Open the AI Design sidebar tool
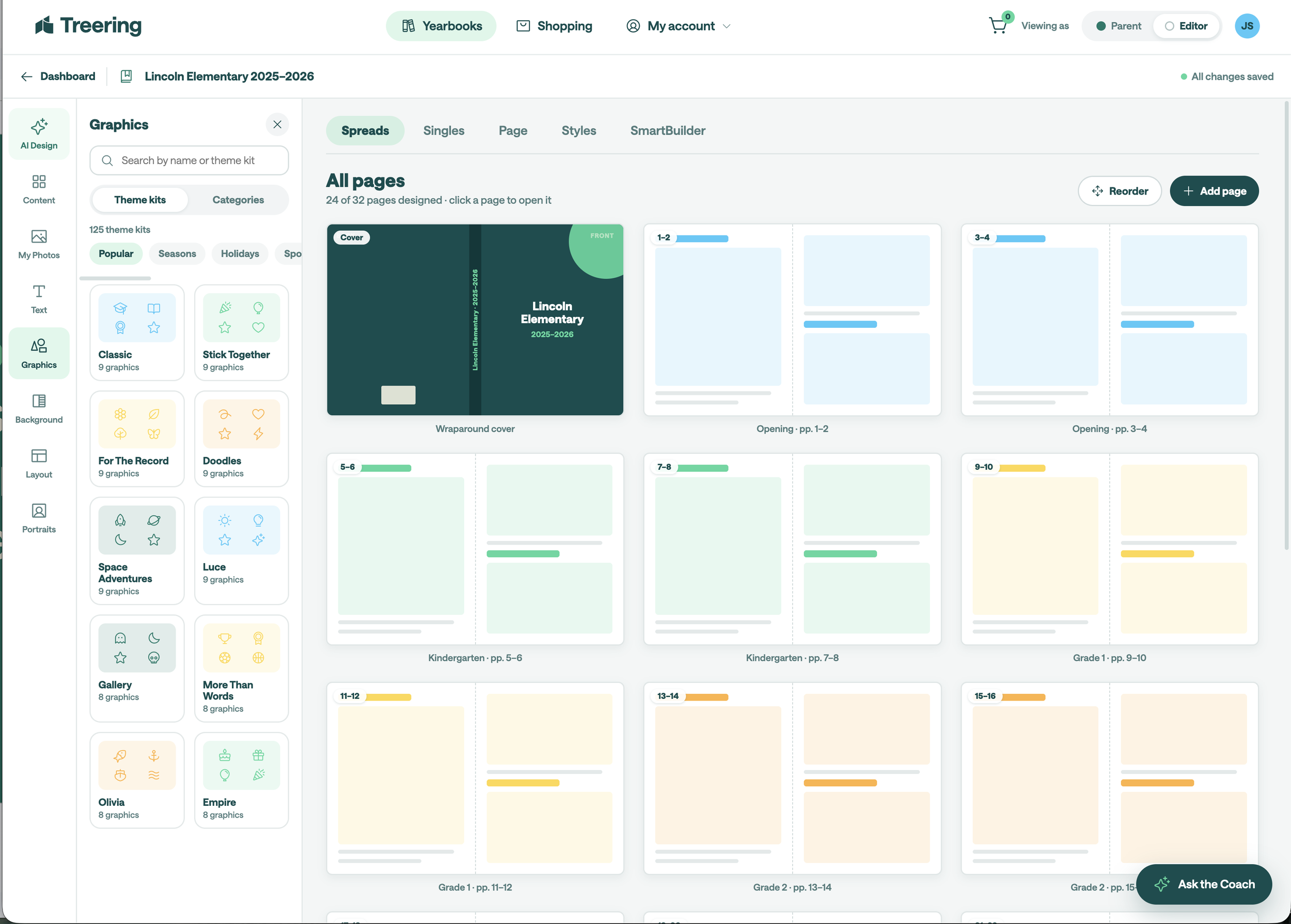The width and height of the screenshot is (1291, 924). [x=39, y=134]
